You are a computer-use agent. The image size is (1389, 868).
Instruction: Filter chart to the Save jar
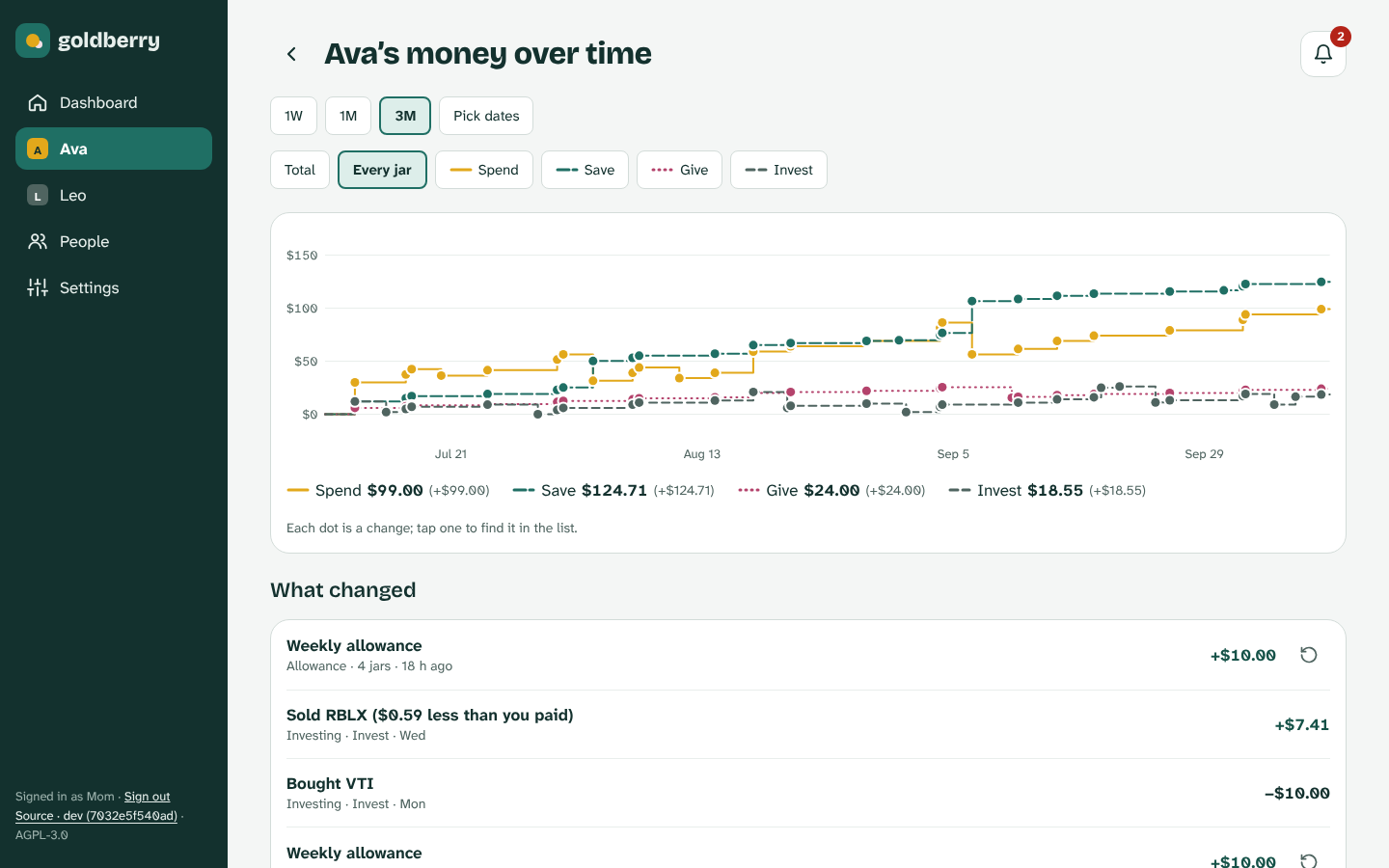coord(585,170)
